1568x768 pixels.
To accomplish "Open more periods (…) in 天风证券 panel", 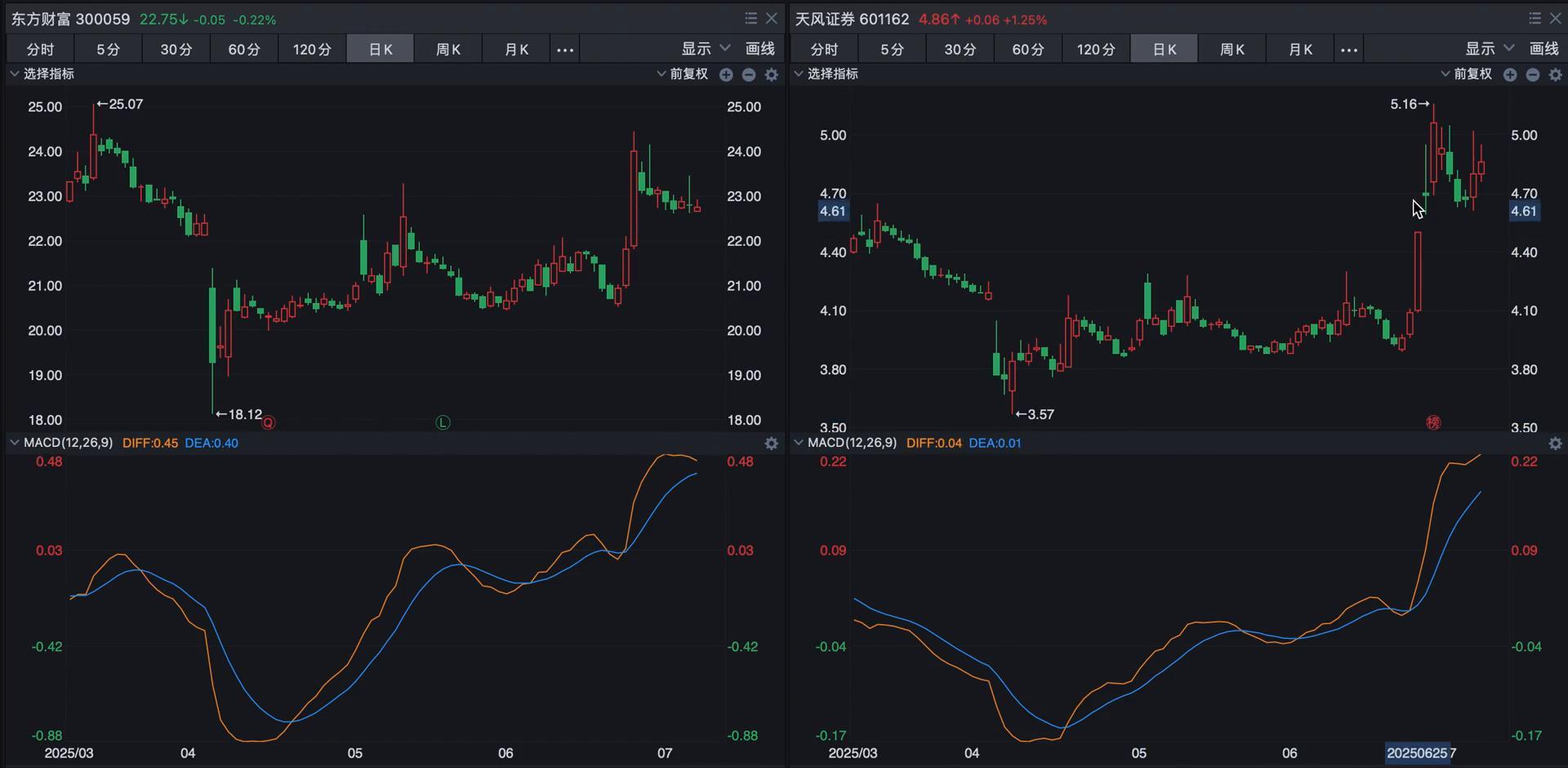I will pos(1349,49).
